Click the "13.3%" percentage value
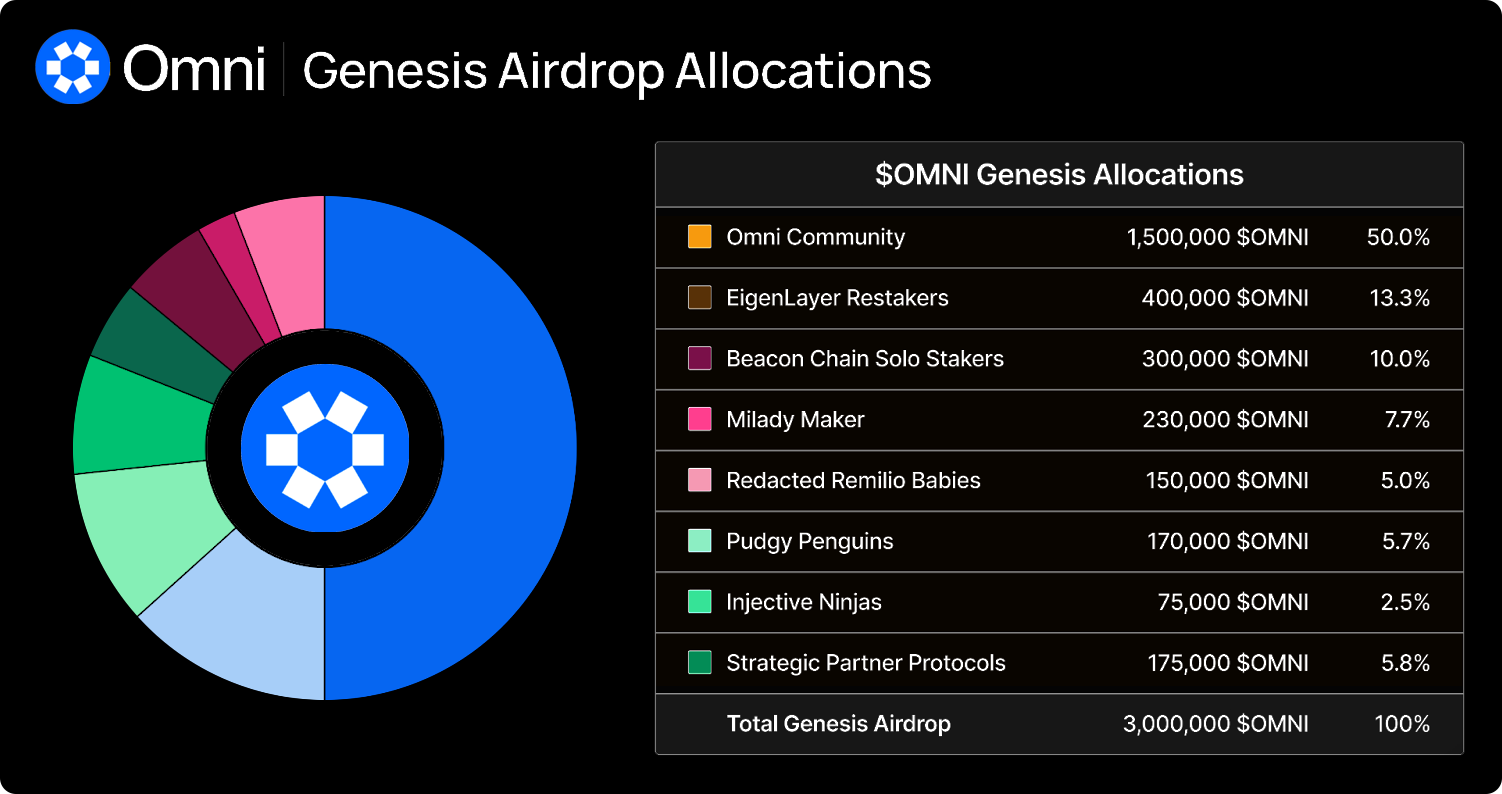The width and height of the screenshot is (1502, 794). coord(1399,298)
